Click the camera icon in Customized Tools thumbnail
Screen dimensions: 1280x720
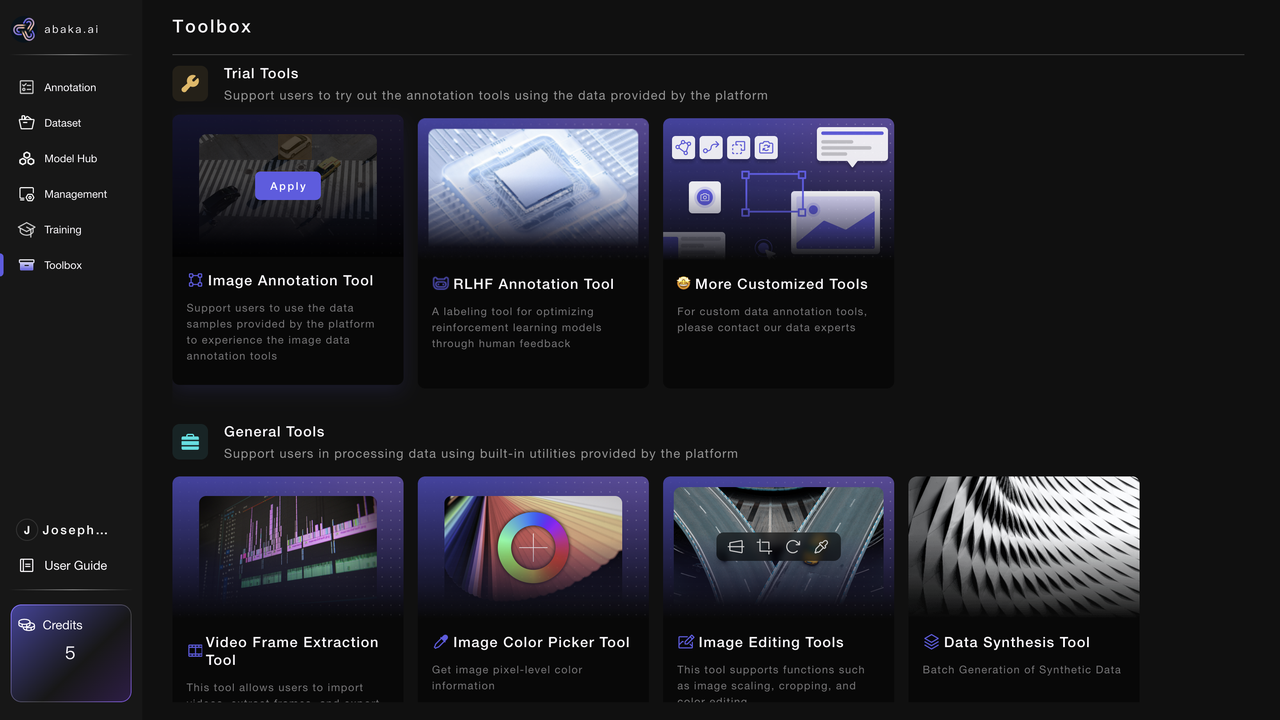[x=705, y=197]
